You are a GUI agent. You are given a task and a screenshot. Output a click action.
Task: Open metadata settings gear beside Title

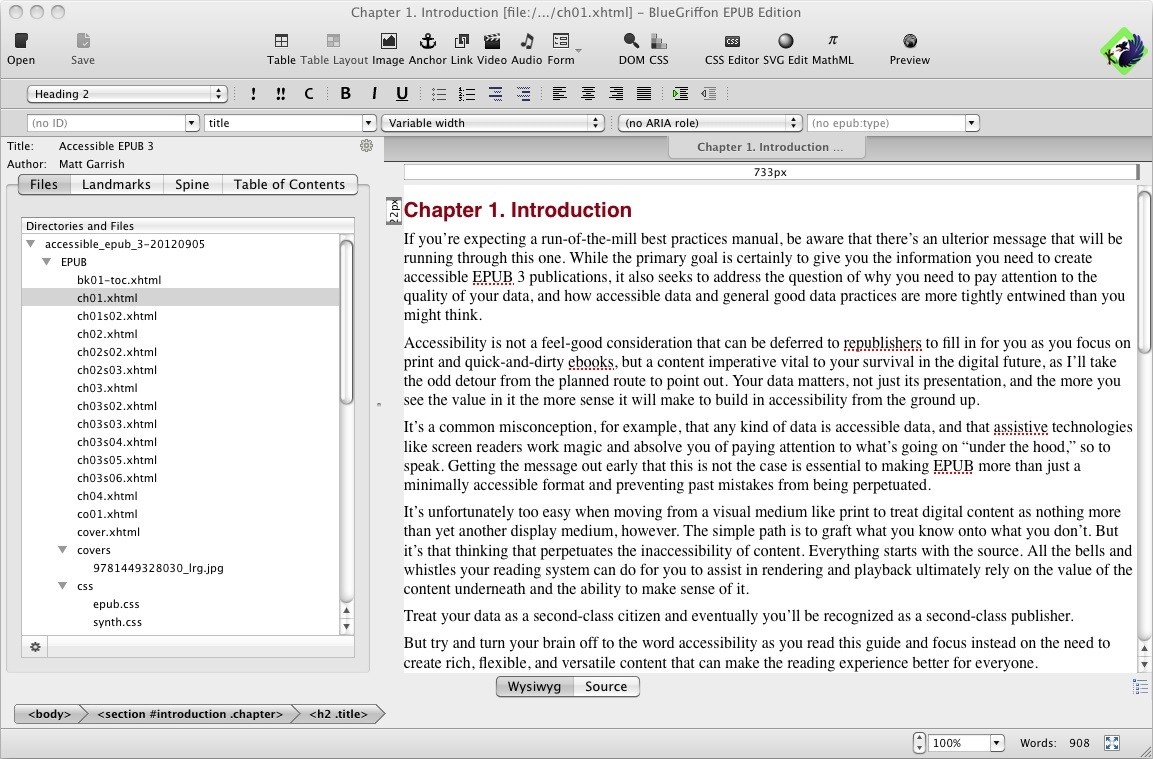point(366,146)
